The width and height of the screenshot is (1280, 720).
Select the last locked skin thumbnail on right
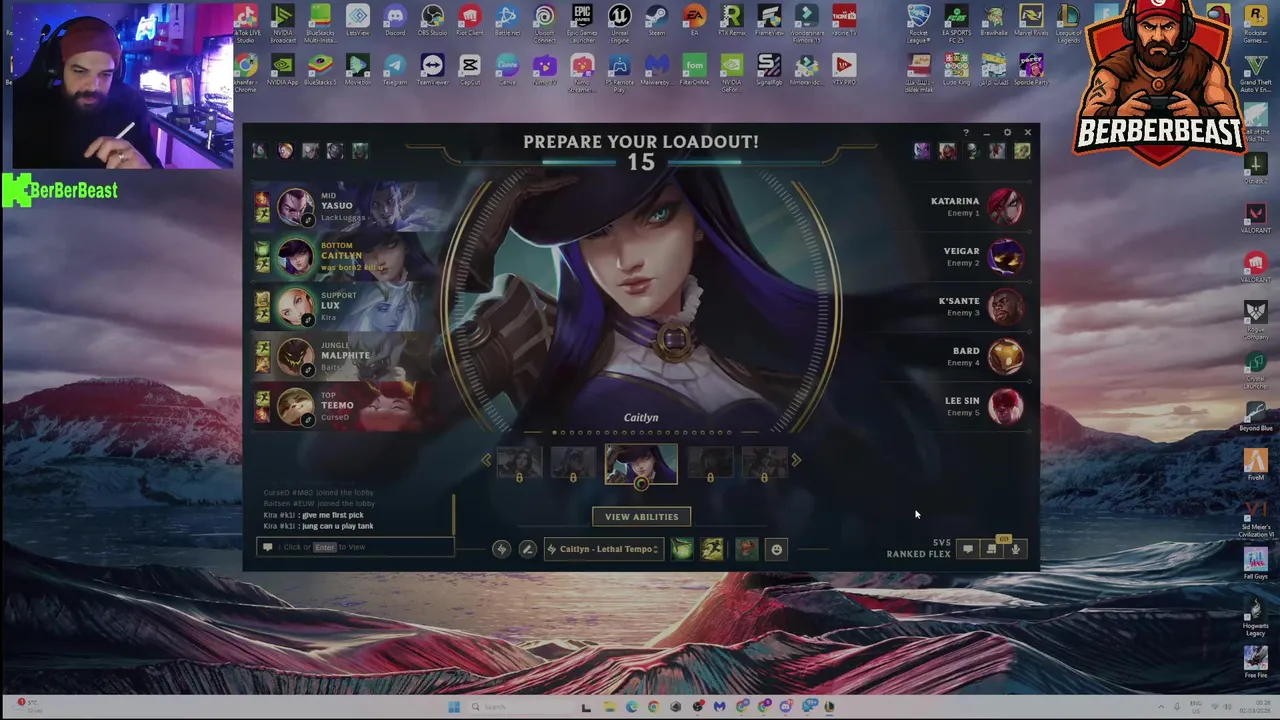click(x=764, y=463)
